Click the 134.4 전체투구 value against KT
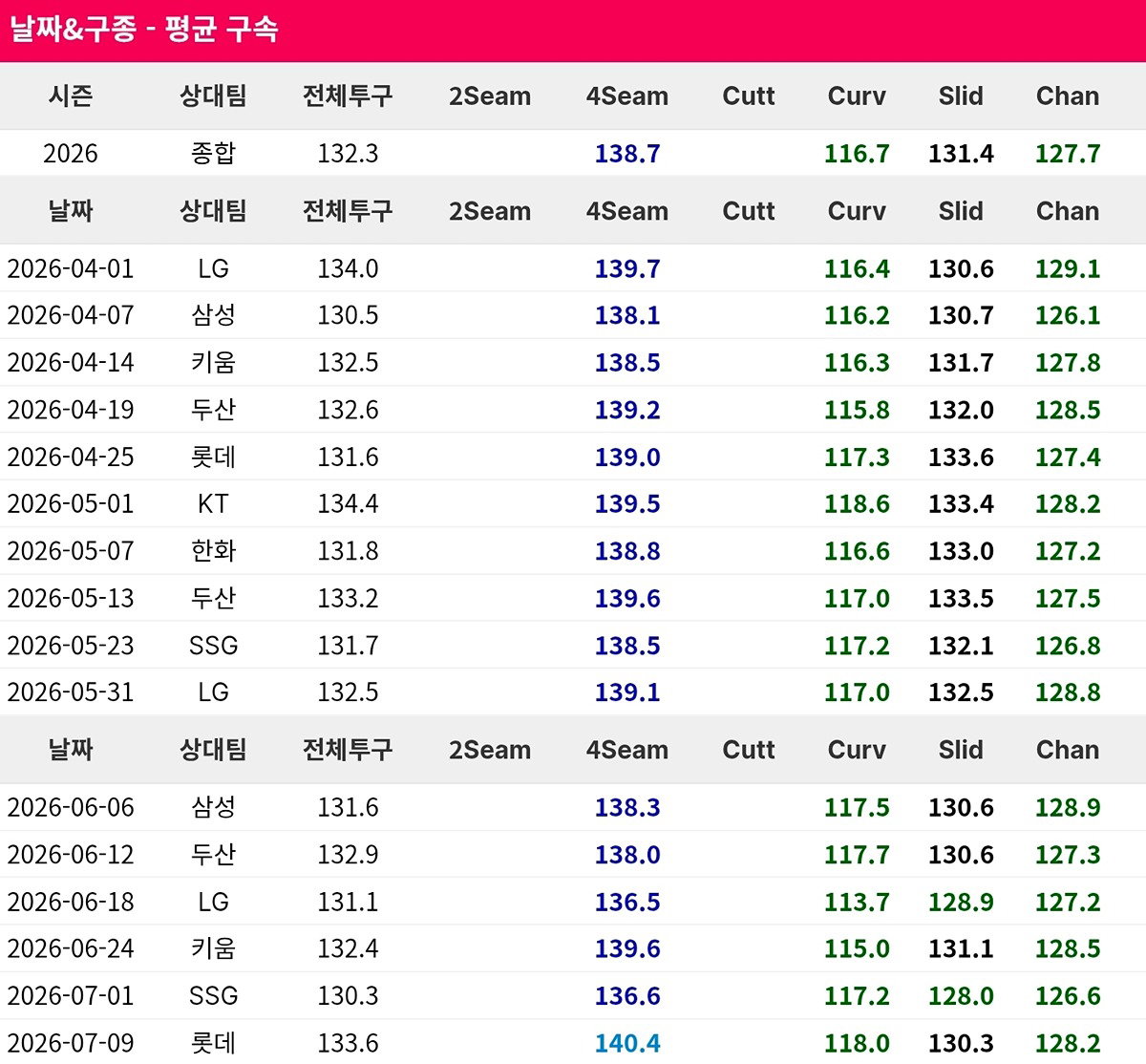Image resolution: width=1146 pixels, height=1064 pixels. 348,503
